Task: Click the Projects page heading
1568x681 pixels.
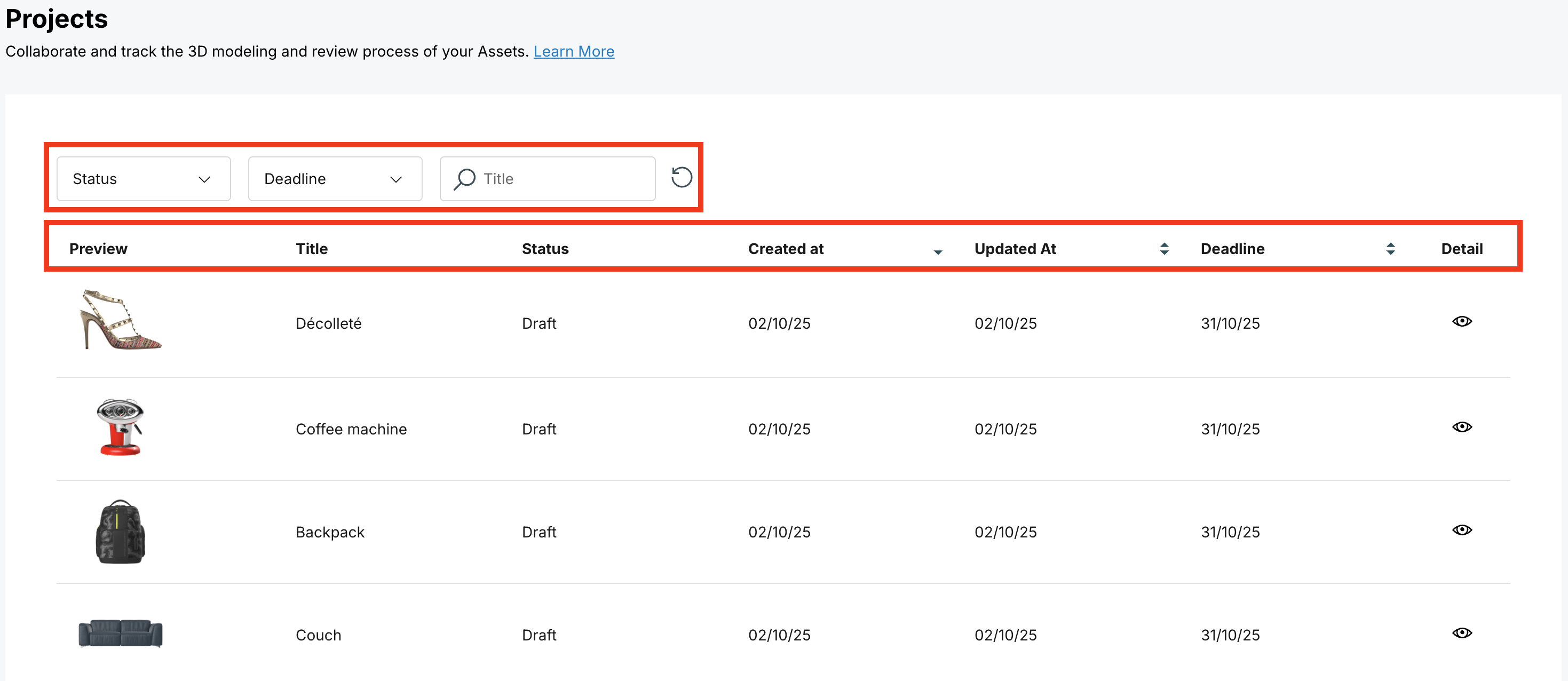Action: pyautogui.click(x=57, y=19)
